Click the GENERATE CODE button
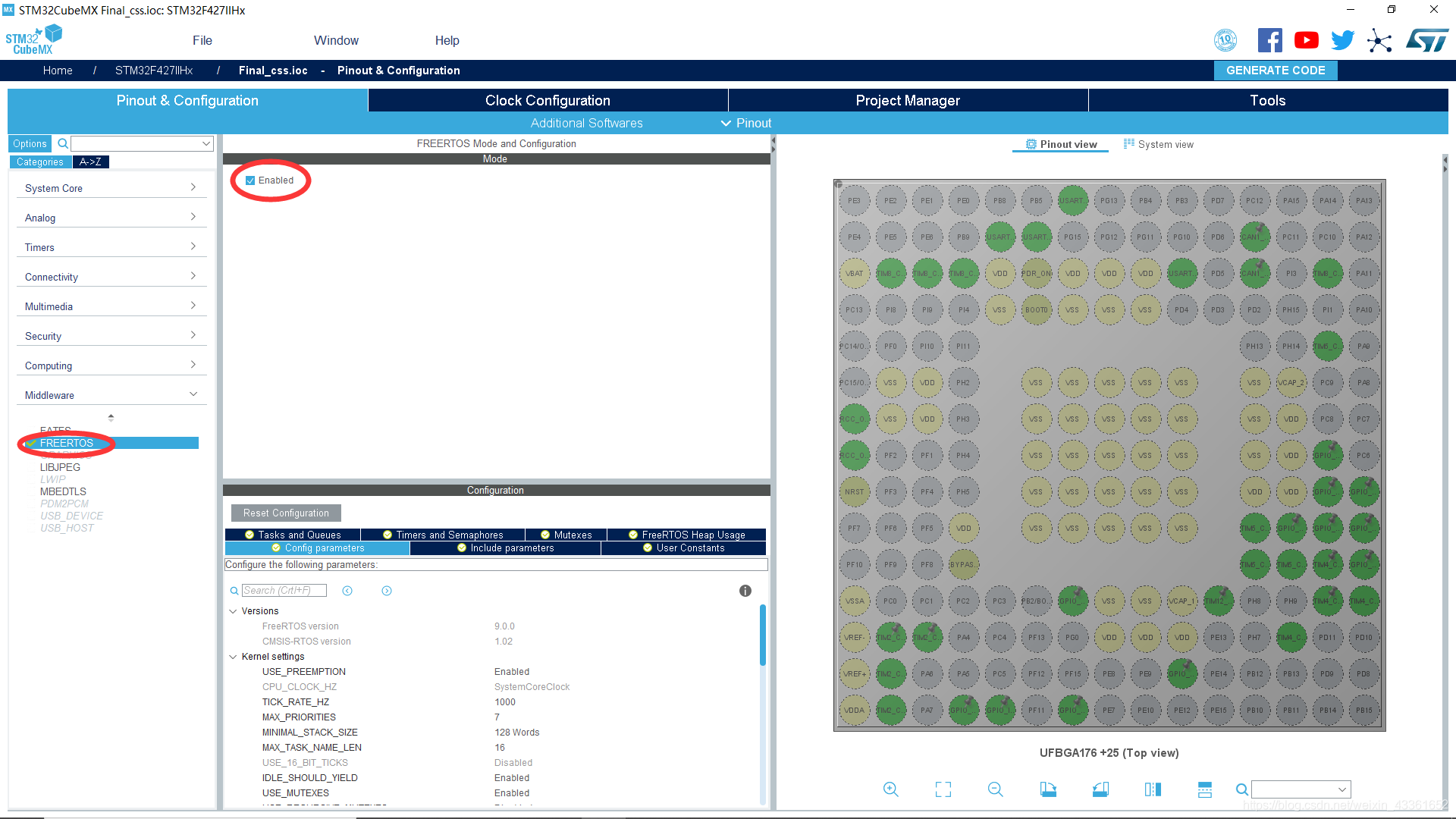The width and height of the screenshot is (1456, 819). coord(1276,70)
